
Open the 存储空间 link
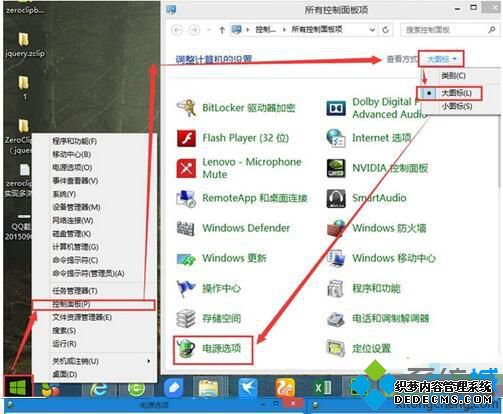(222, 318)
